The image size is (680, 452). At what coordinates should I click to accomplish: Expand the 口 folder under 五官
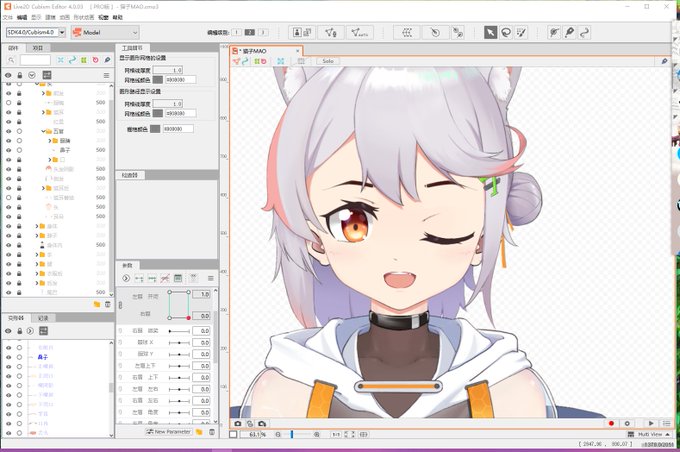pos(49,160)
